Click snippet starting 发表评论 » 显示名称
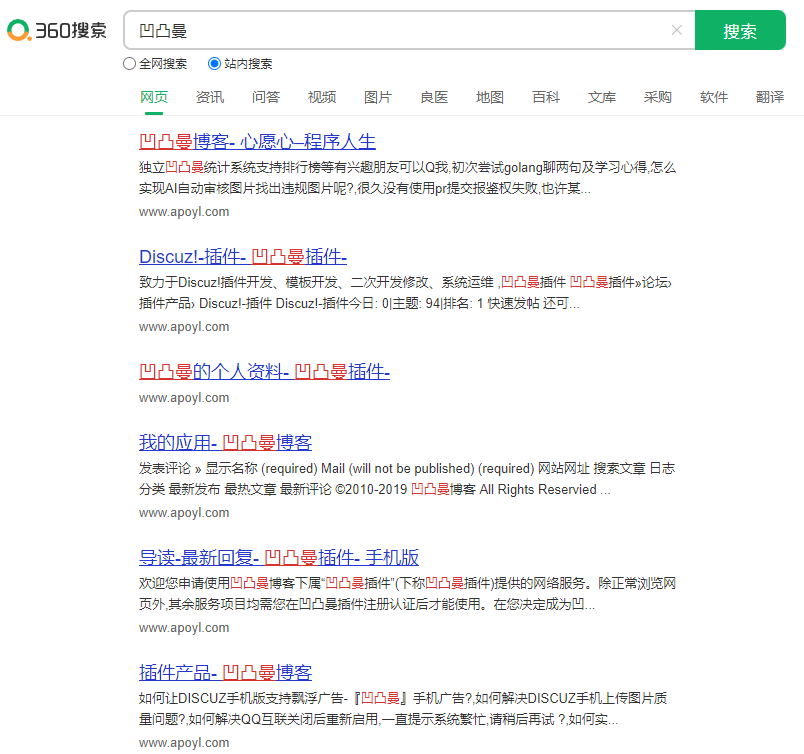 click(407, 479)
